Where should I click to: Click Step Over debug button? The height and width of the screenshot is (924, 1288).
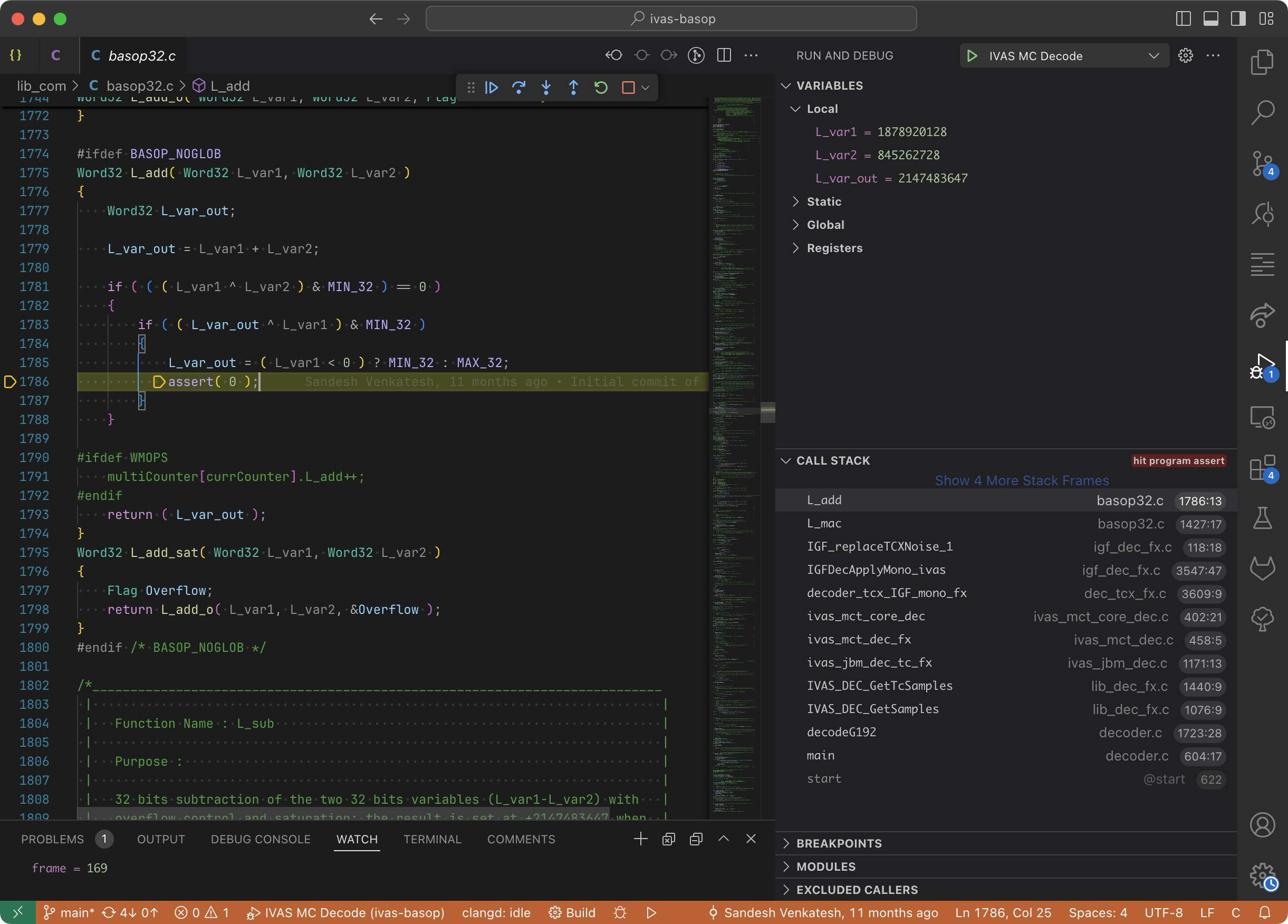[518, 88]
